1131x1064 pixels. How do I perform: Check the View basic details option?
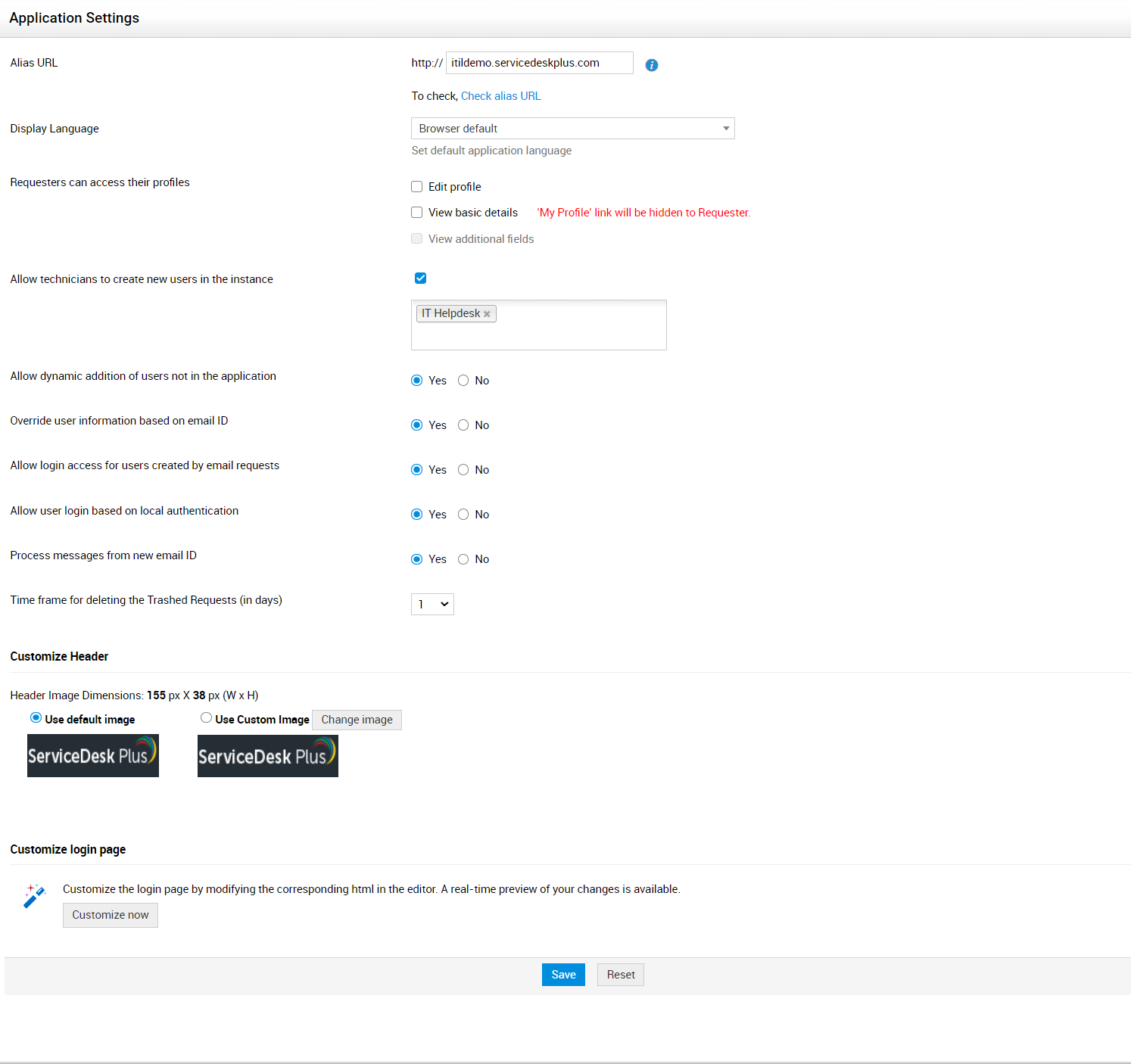[x=416, y=213]
